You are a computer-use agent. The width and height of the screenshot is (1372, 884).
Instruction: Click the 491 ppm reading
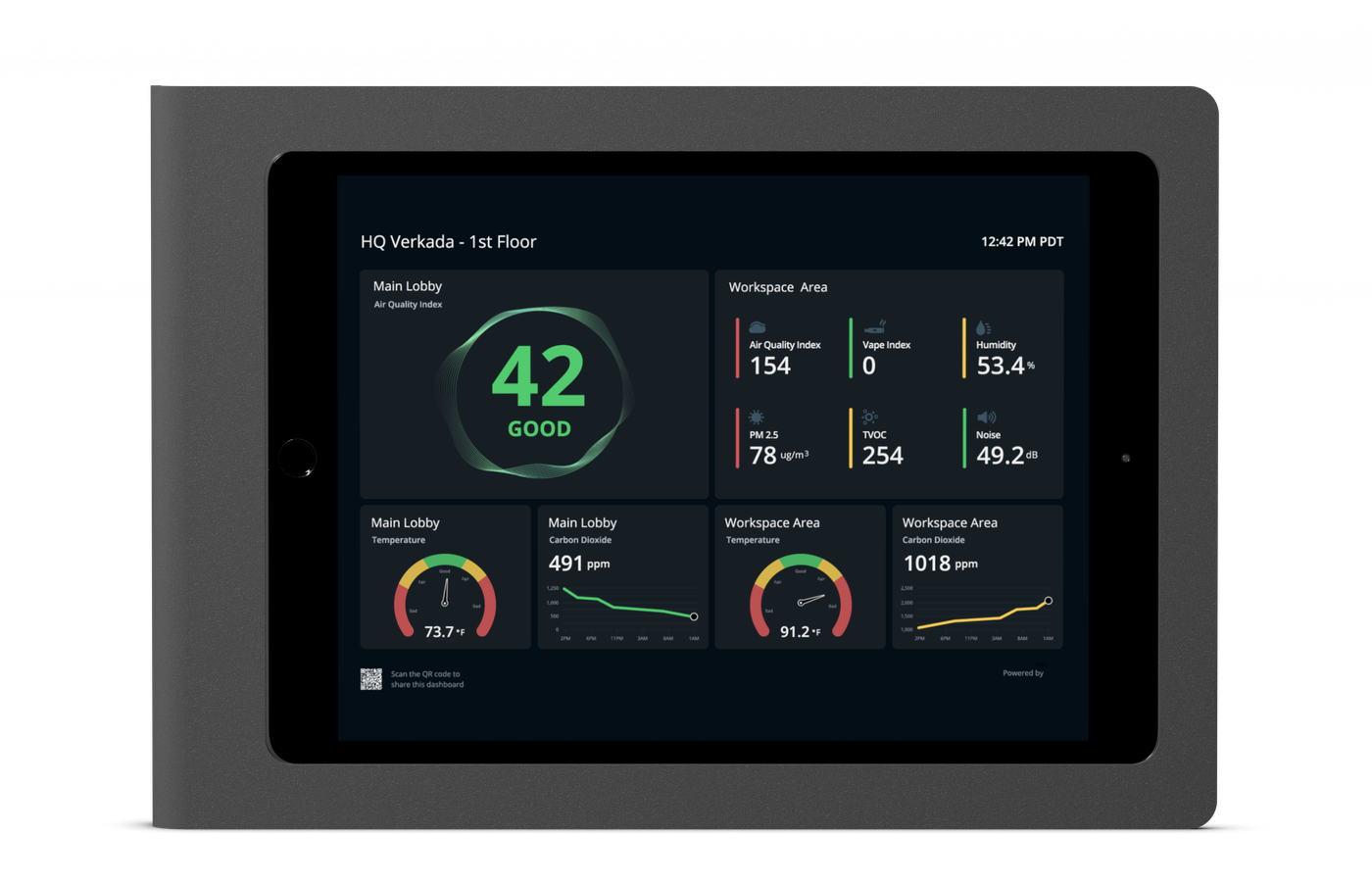click(x=579, y=564)
